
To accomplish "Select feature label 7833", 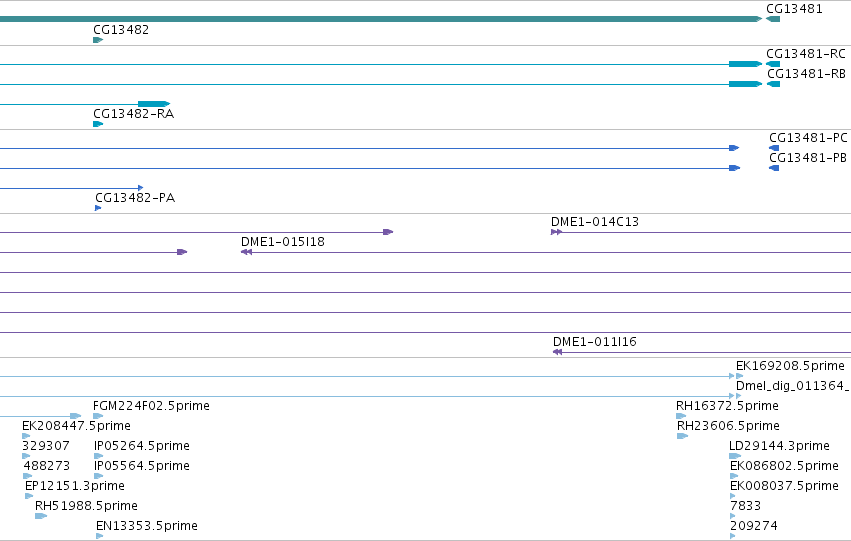I will (746, 506).
